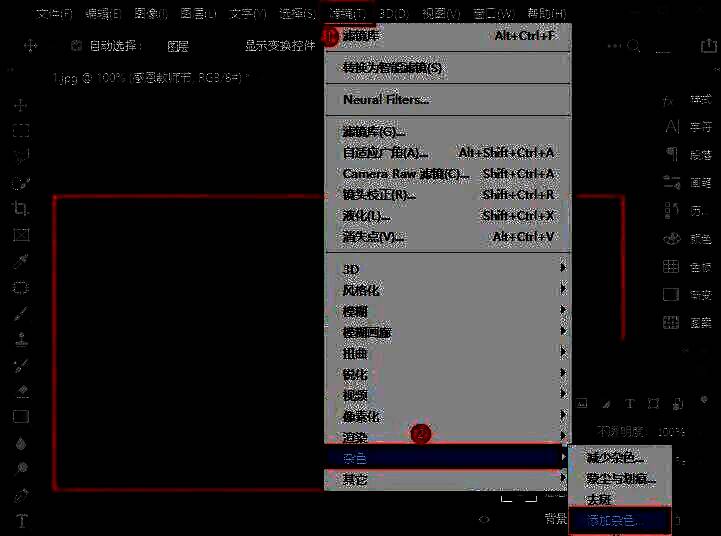
Task: Open the 文件(F) menu
Action: pos(54,14)
